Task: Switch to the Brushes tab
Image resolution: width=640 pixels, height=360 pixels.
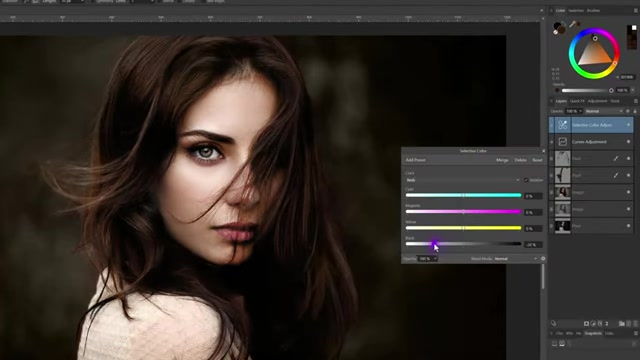Action: tap(593, 11)
